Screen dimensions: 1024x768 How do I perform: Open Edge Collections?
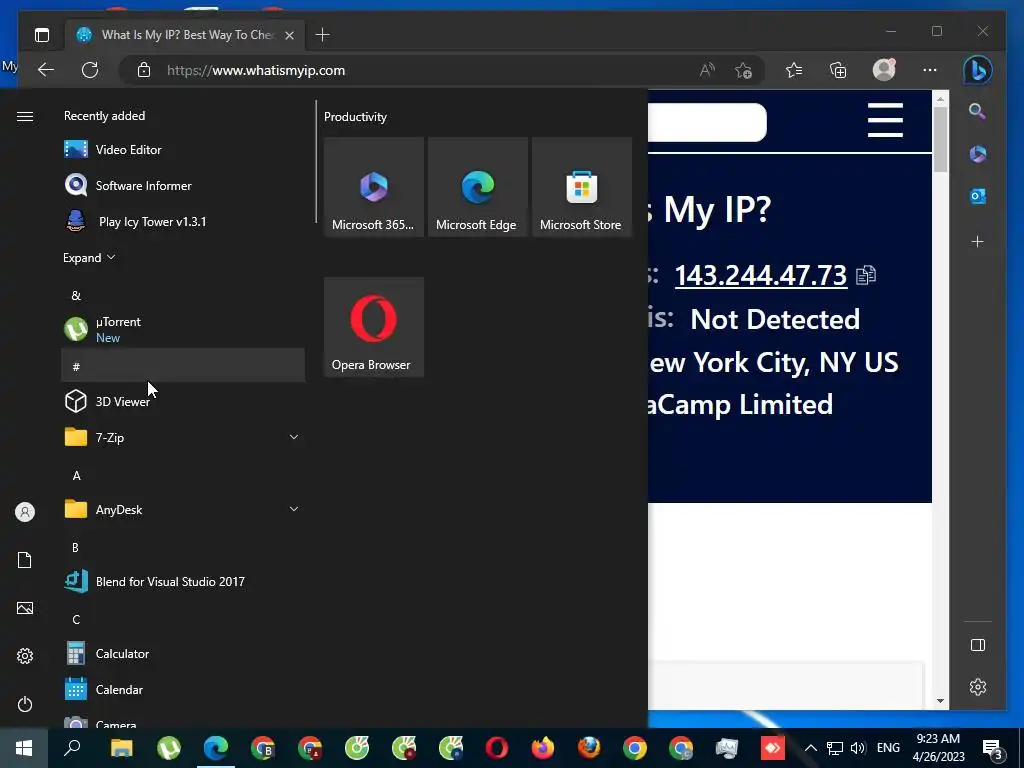(x=838, y=70)
